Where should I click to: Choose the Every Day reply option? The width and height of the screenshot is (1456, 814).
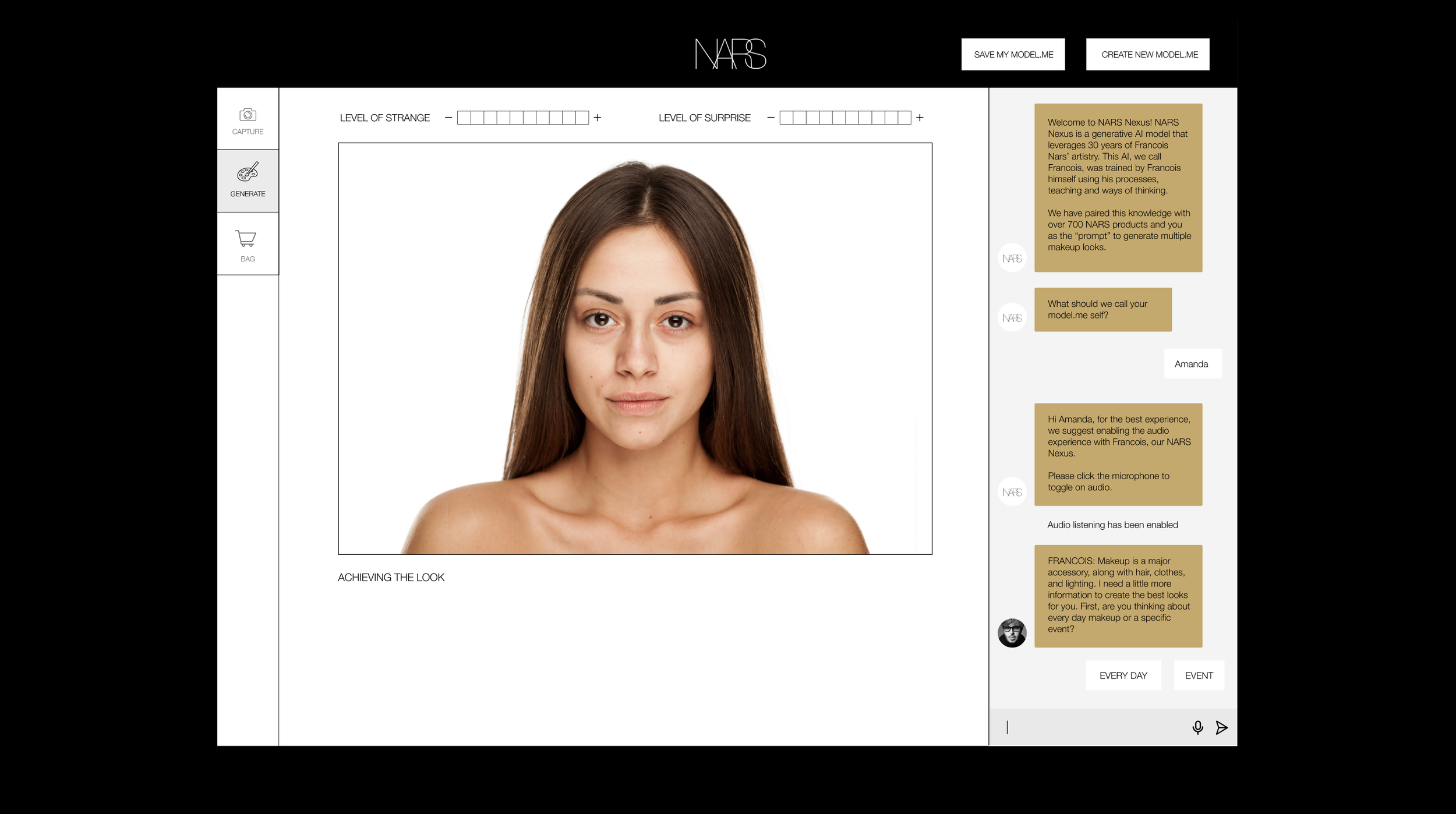click(x=1123, y=675)
